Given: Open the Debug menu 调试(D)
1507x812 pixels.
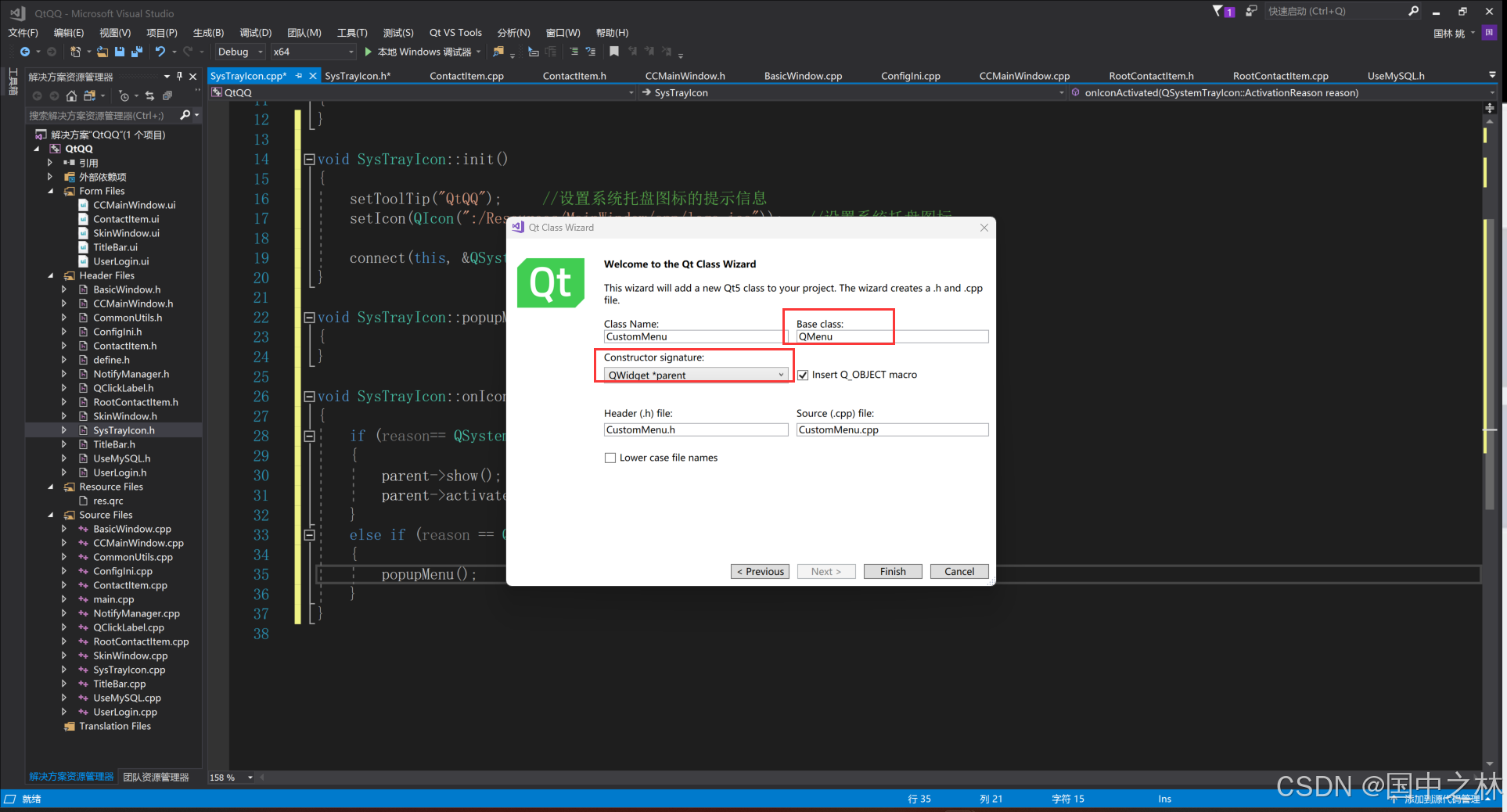Looking at the screenshot, I should coord(255,33).
